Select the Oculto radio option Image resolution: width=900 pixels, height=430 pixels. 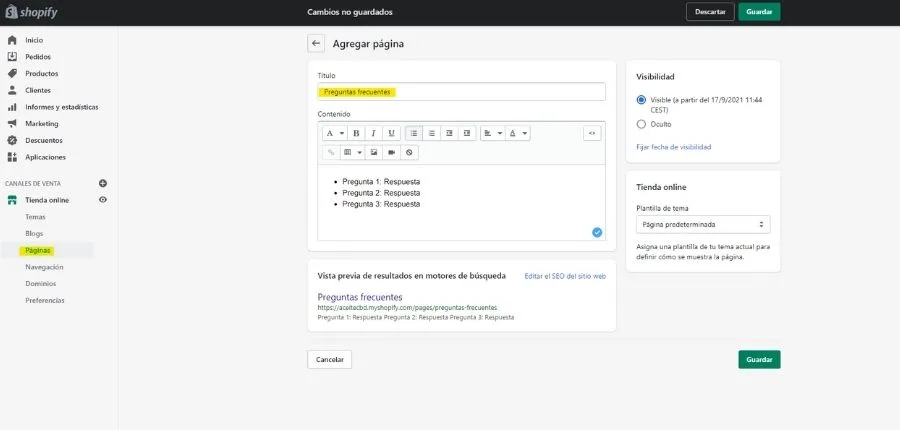click(x=641, y=124)
